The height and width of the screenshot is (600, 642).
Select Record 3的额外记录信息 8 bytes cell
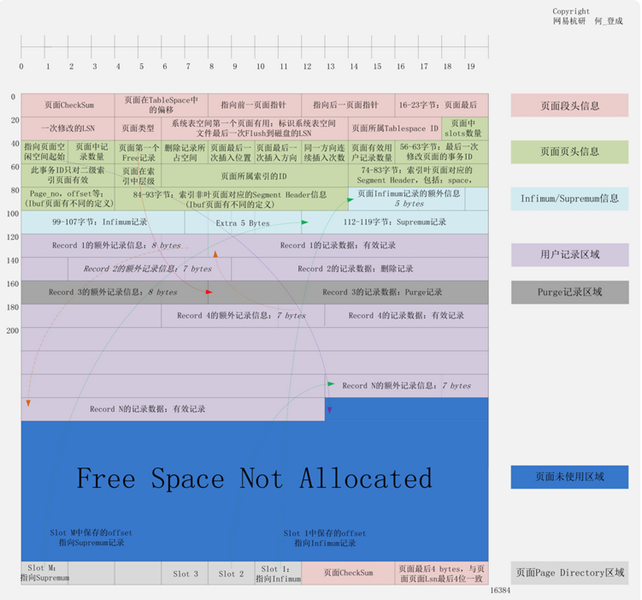click(115, 292)
